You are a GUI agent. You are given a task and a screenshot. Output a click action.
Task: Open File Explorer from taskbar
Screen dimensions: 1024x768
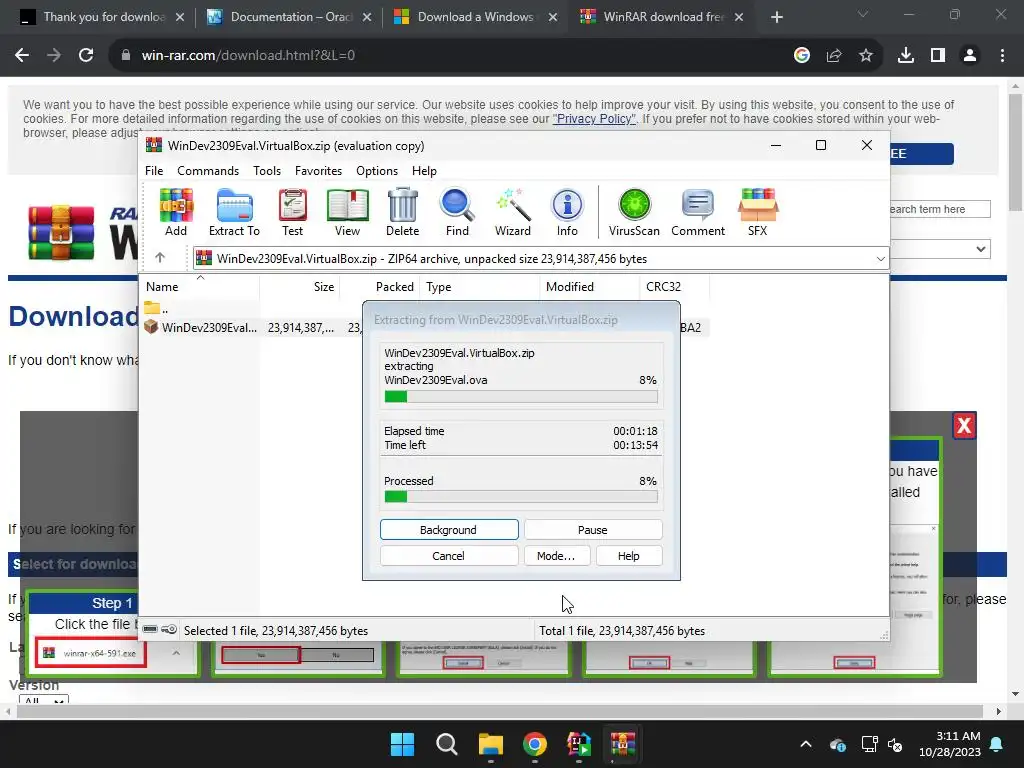click(x=490, y=744)
